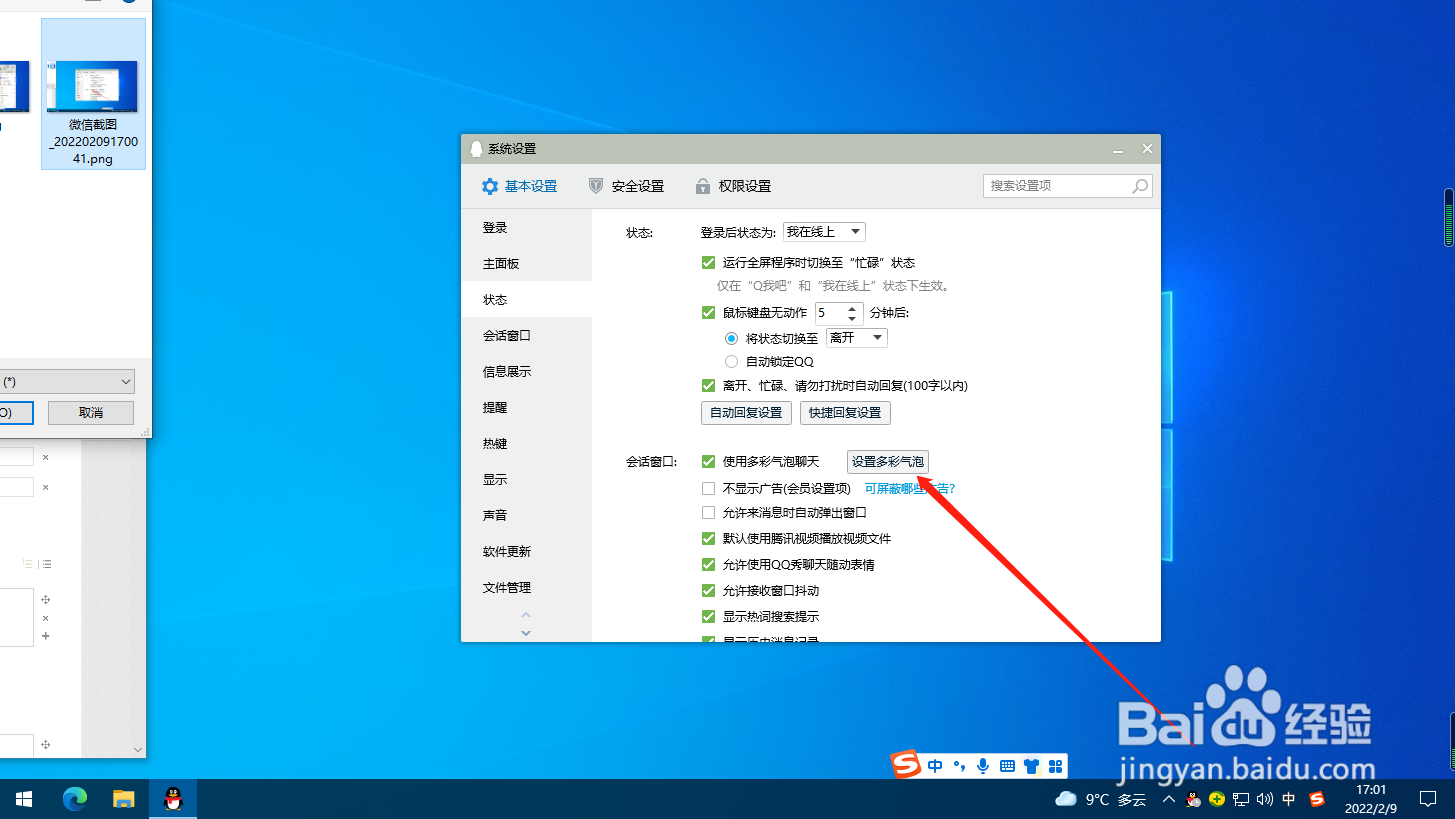Enable 不显示广告(会员设置项) checkbox

point(709,489)
